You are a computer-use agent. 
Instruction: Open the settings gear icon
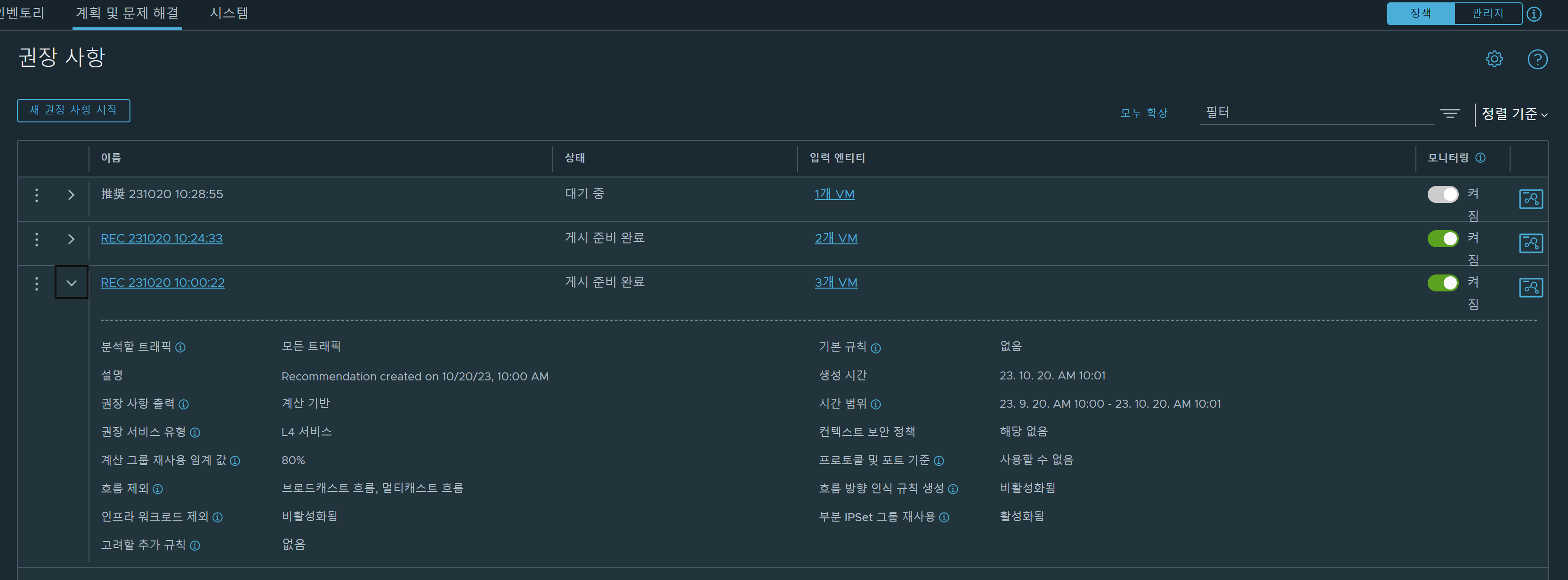1495,59
